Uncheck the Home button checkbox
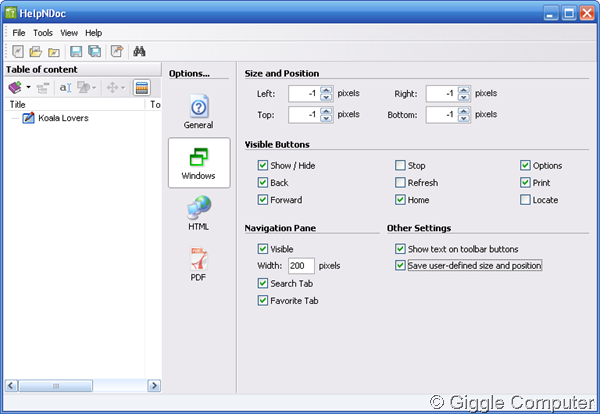Image resolution: width=600 pixels, height=414 pixels. coord(400,200)
